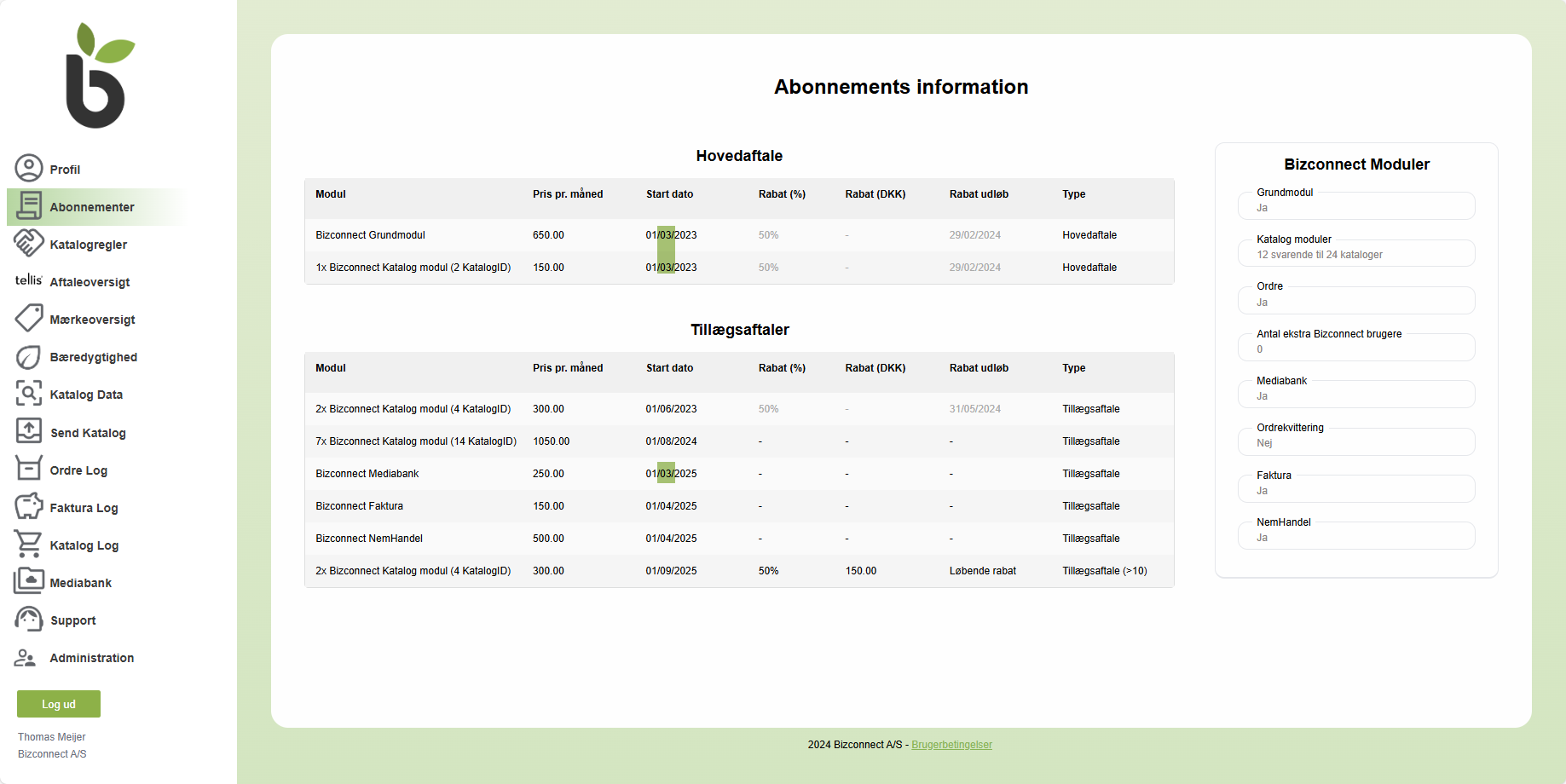Image resolution: width=1566 pixels, height=784 pixels.
Task: Click the Katalog Log shopping cart icon
Action: point(28,544)
